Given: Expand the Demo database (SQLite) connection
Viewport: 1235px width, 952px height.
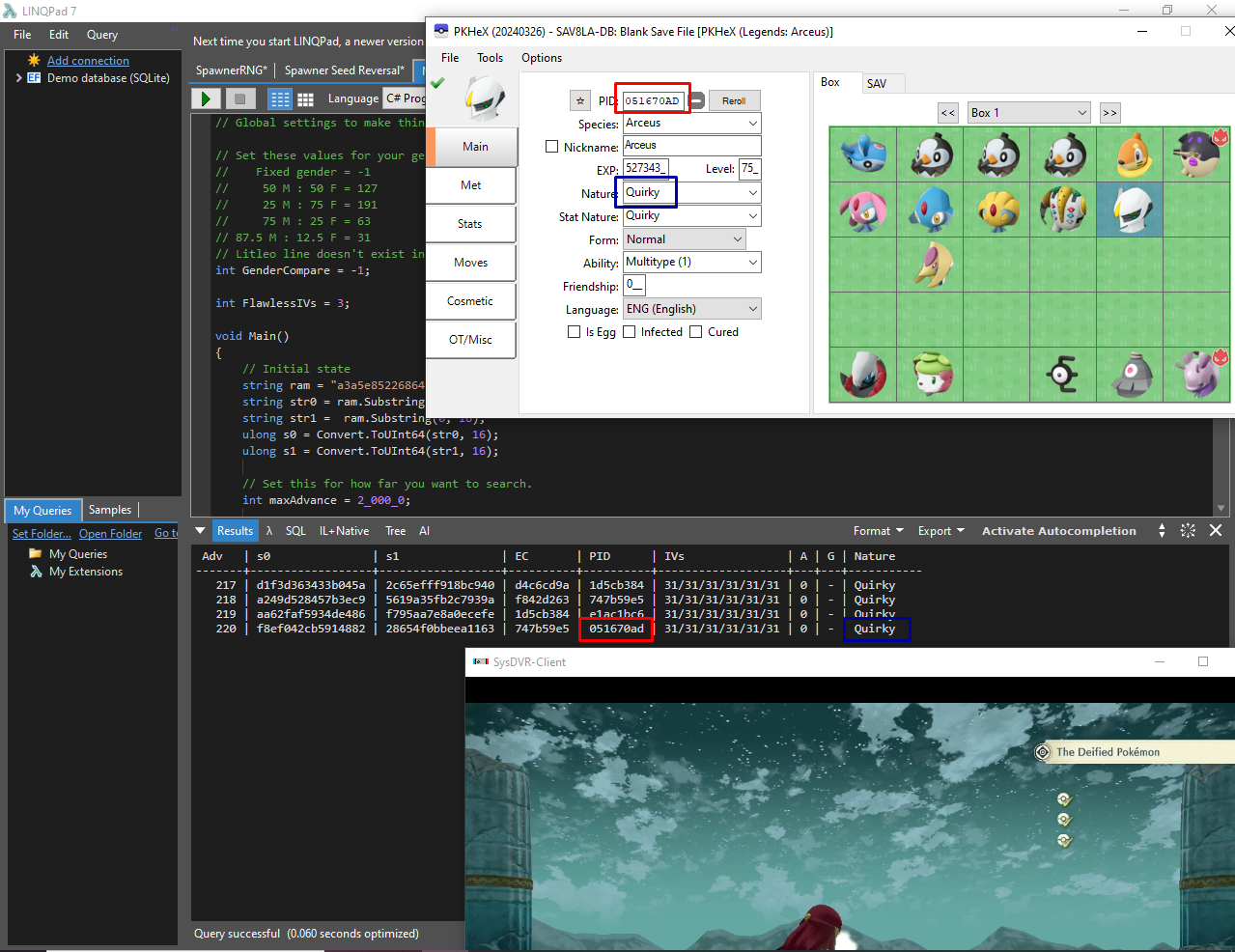Looking at the screenshot, I should pyautogui.click(x=18, y=78).
